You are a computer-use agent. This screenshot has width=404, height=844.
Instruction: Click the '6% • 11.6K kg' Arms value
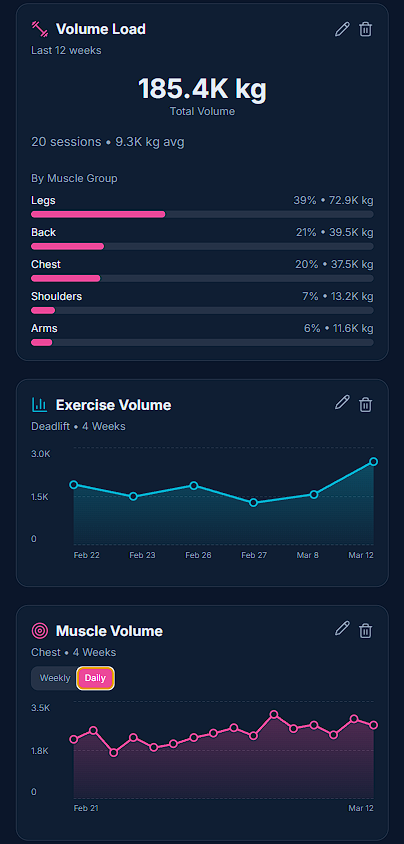pyautogui.click(x=338, y=328)
